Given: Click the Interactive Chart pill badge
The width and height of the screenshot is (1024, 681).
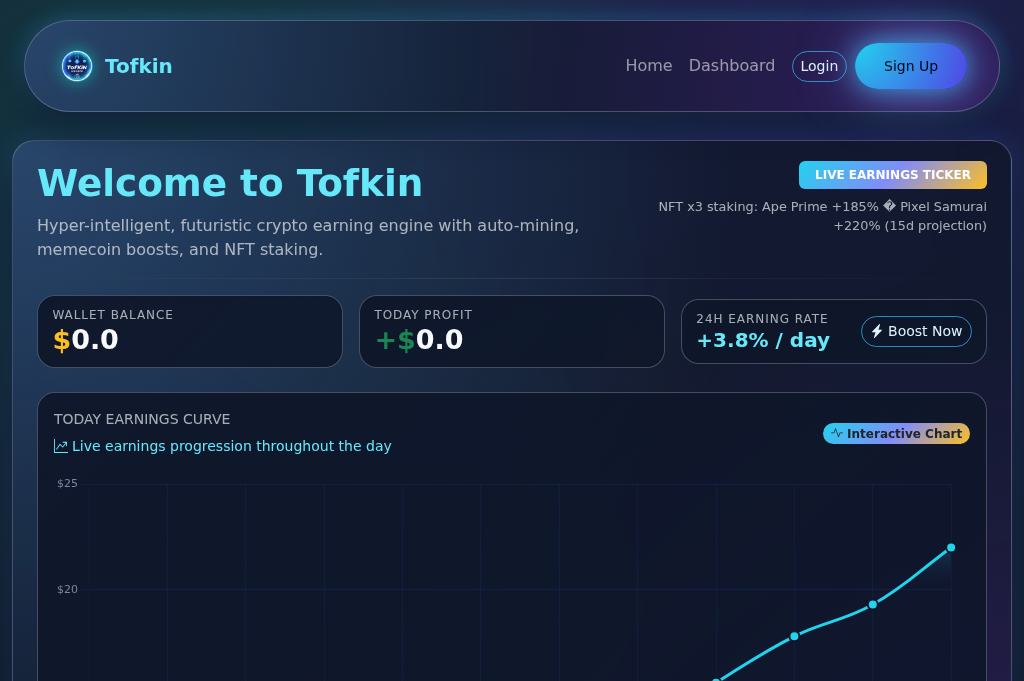Looking at the screenshot, I should [x=896, y=433].
